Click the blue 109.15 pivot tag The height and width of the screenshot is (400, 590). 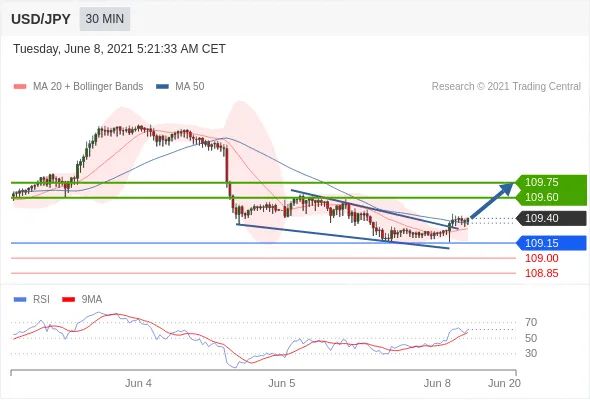pyautogui.click(x=551, y=243)
